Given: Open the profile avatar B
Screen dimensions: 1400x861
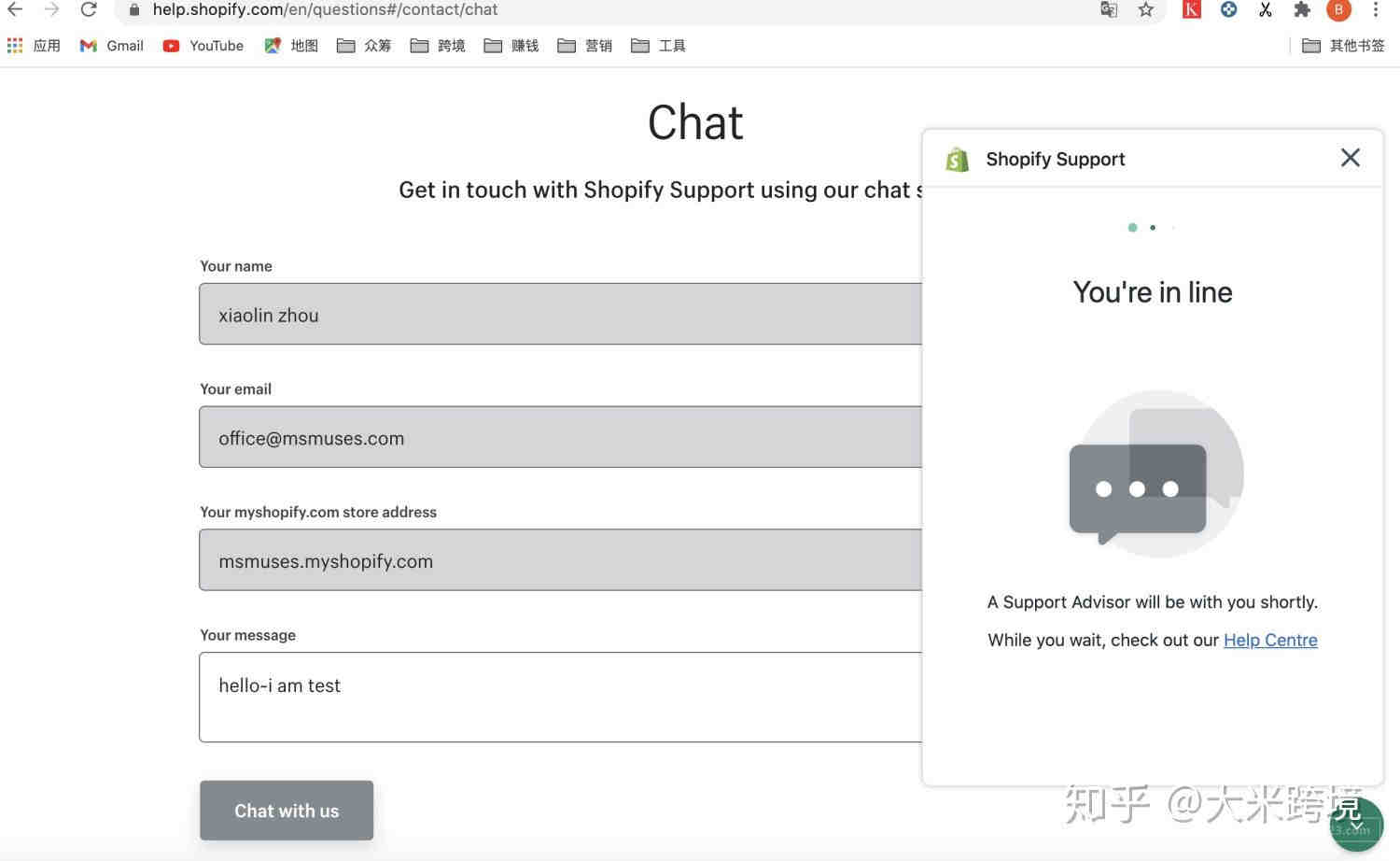Looking at the screenshot, I should tap(1338, 9).
